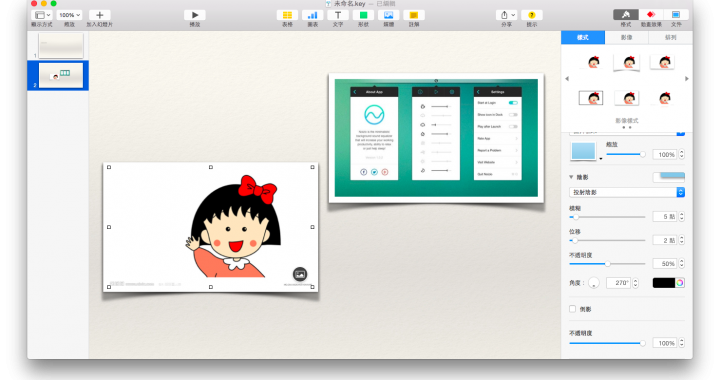
Task: Click the 角度 angle dial
Action: point(594,283)
